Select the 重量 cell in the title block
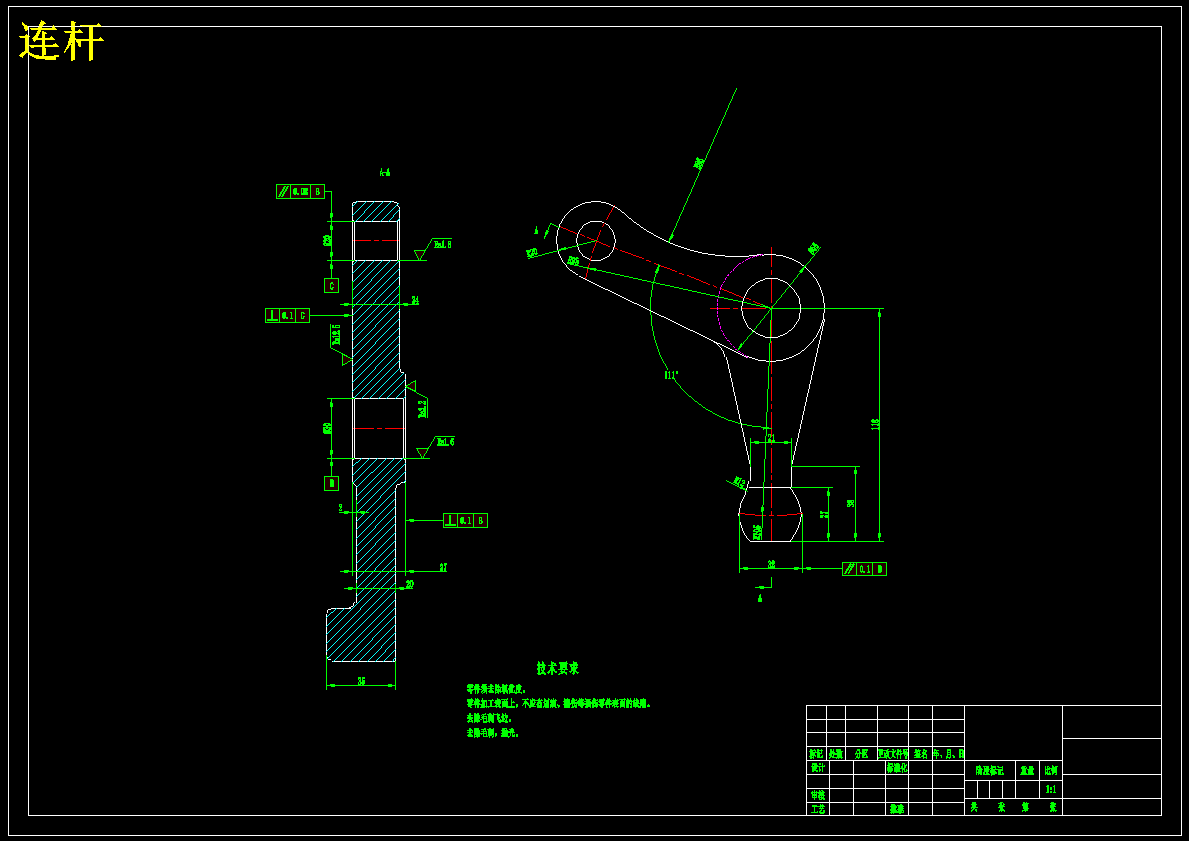 pyautogui.click(x=1027, y=770)
